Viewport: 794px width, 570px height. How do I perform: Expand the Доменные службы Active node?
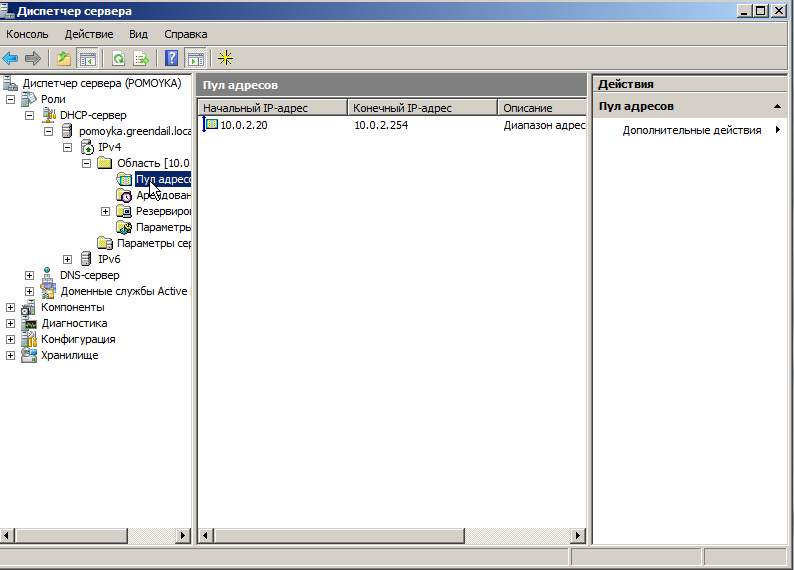pyautogui.click(x=29, y=292)
